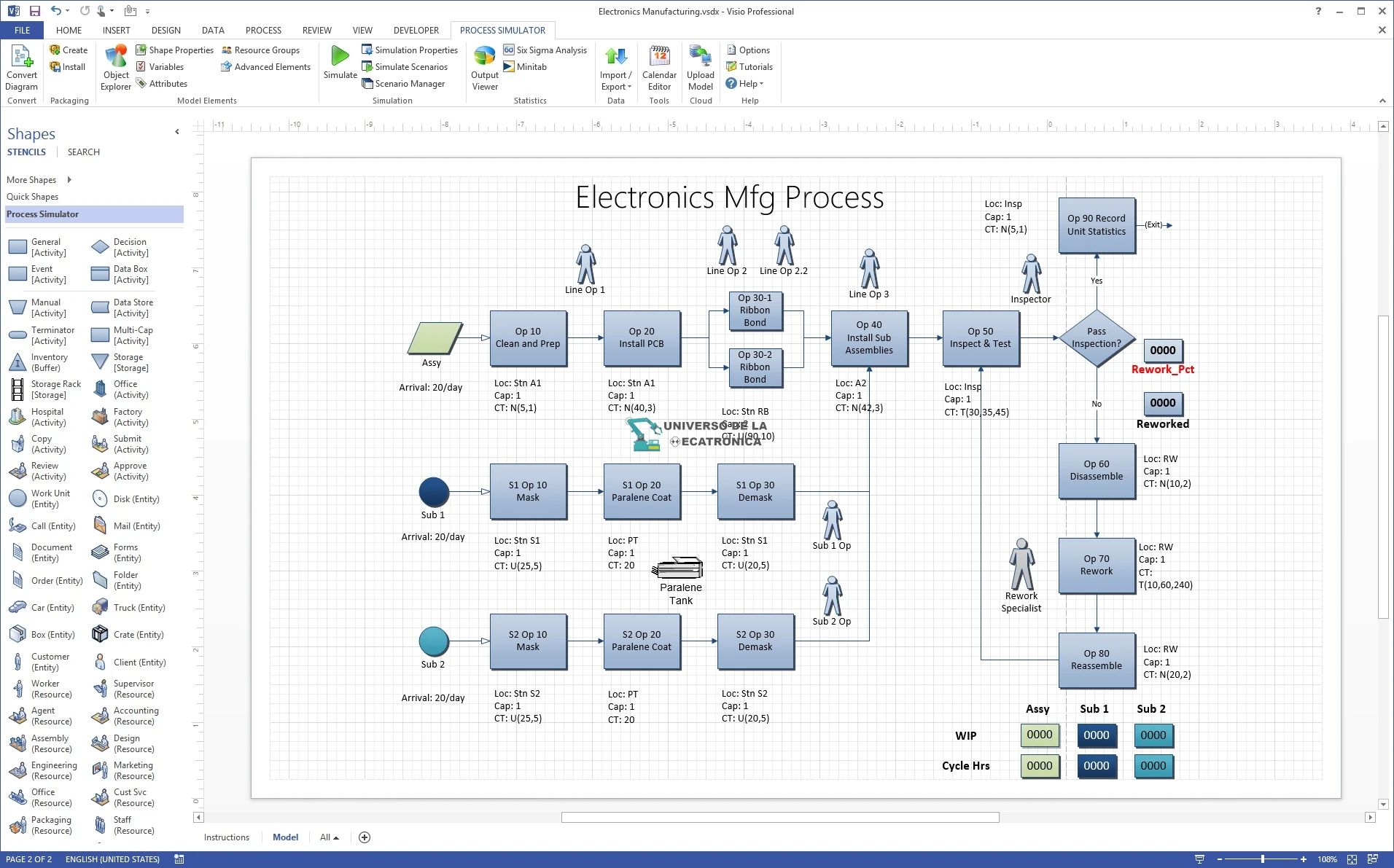
Task: Switch to the INSERT ribbon tab
Action: 116,31
